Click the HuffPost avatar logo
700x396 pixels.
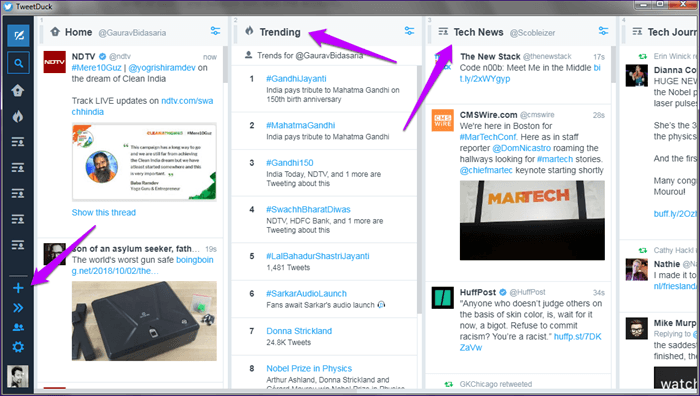pos(442,298)
